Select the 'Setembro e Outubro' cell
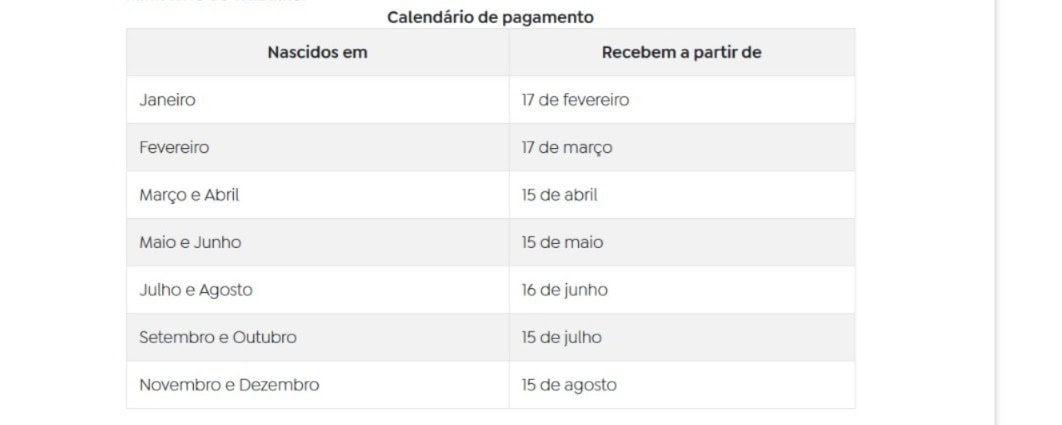Screen dimensions: 1062x425 pyautogui.click(x=318, y=337)
